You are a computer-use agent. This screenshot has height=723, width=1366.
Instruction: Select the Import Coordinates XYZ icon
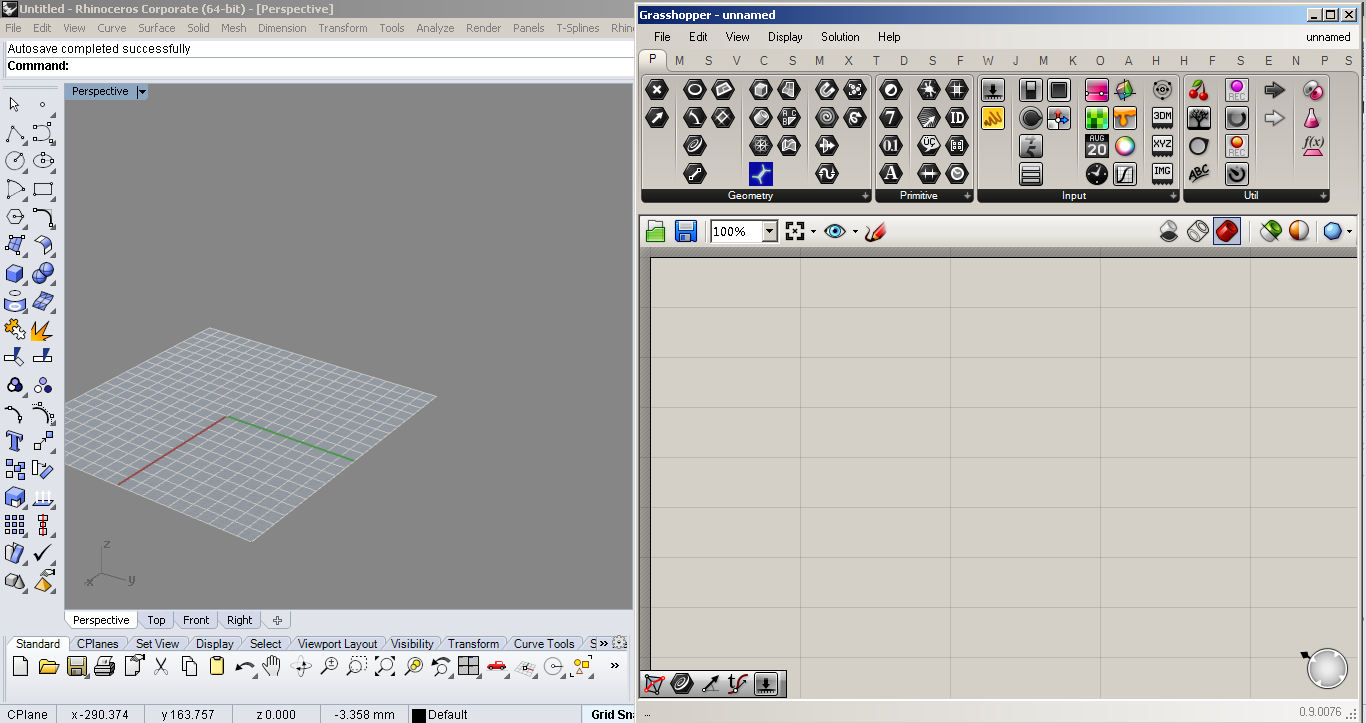tap(1162, 146)
